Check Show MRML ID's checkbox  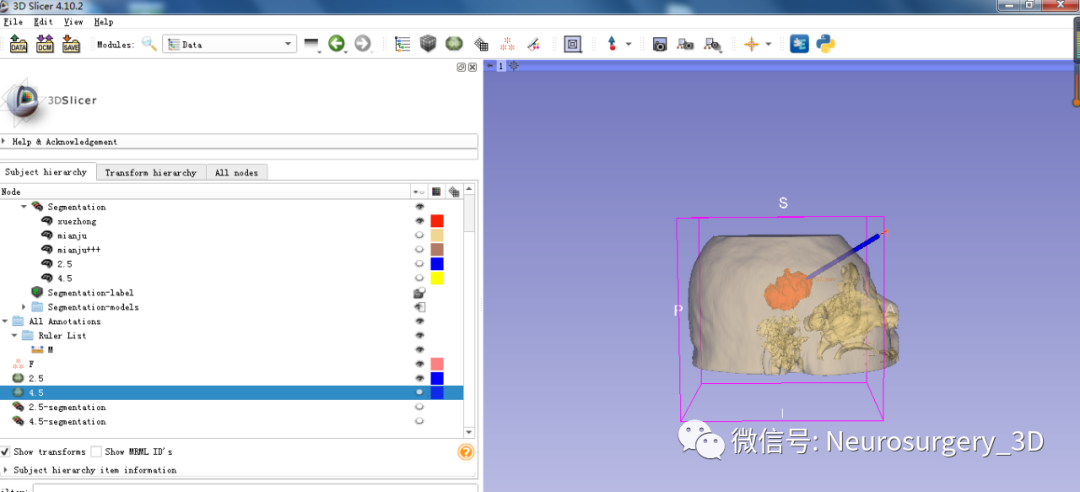96,452
